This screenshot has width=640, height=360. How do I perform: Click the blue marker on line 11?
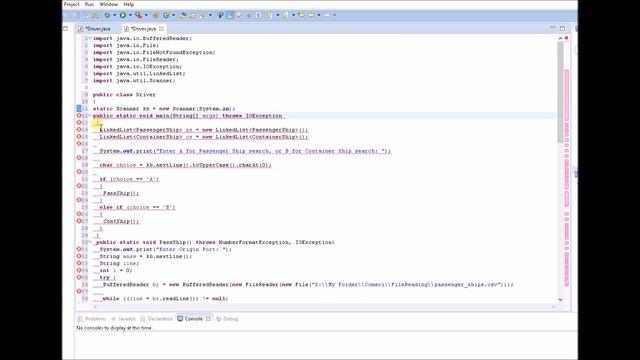pyautogui.click(x=79, y=109)
